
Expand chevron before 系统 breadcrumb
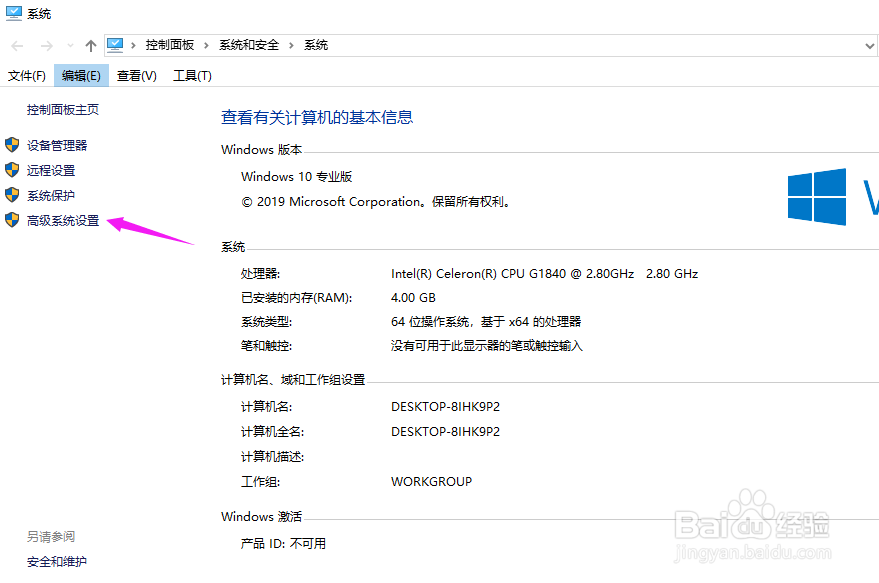(292, 45)
